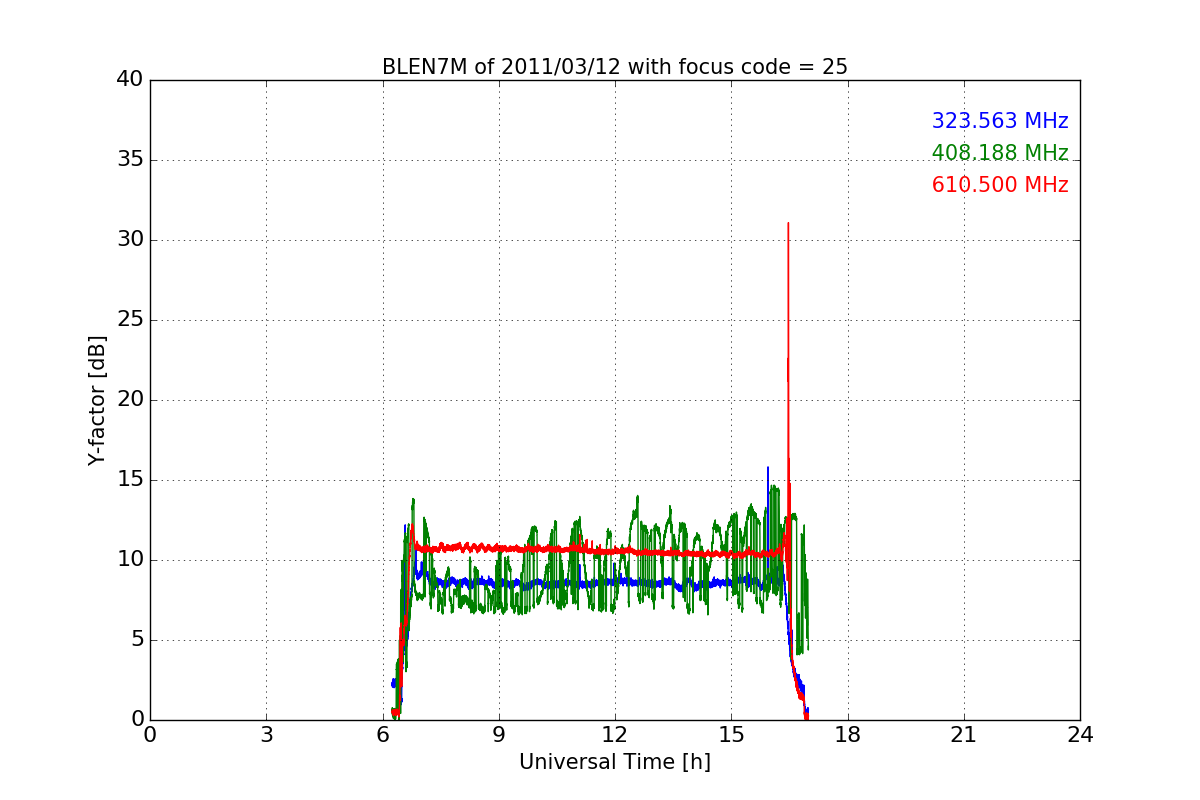Click the x-axis tick label 3

point(266,735)
